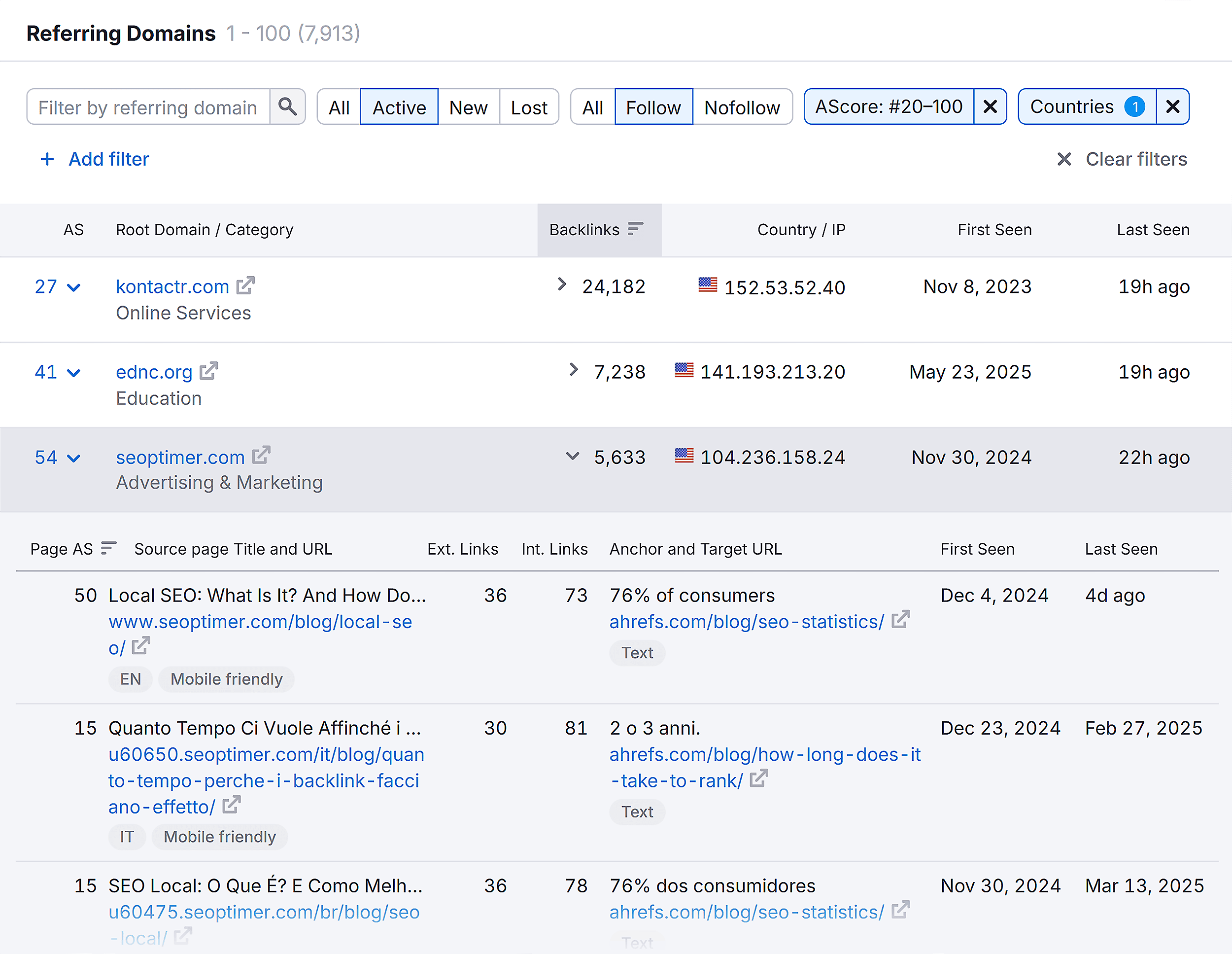Click Country / IP column header

(x=801, y=230)
